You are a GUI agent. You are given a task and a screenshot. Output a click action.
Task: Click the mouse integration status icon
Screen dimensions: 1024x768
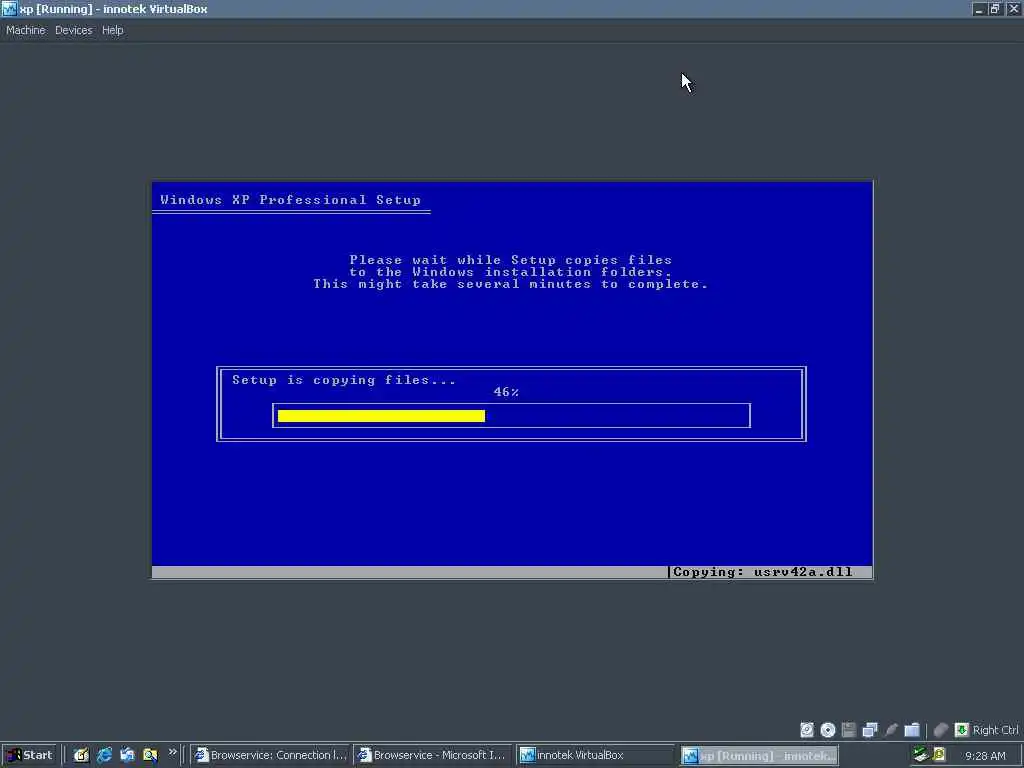(x=941, y=730)
